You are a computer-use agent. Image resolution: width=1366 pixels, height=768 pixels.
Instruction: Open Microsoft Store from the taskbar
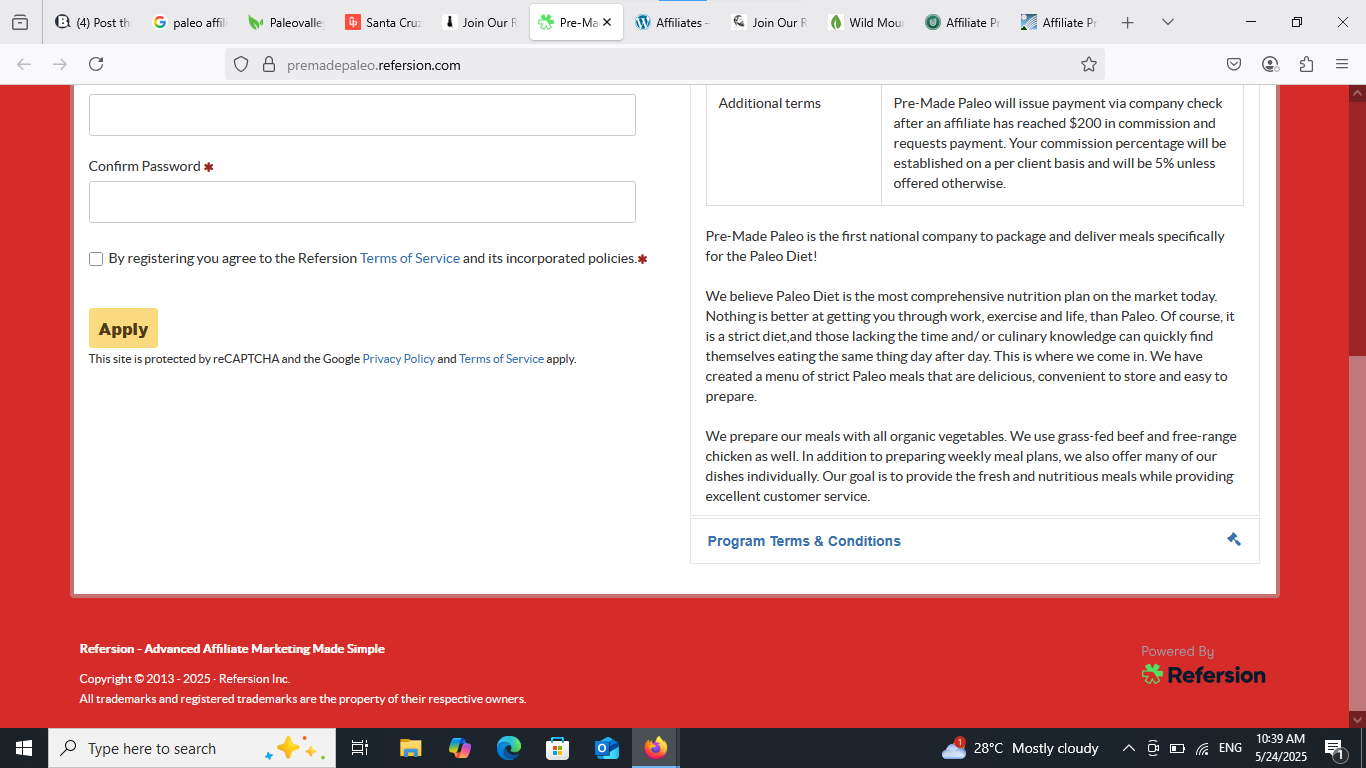pyautogui.click(x=557, y=748)
